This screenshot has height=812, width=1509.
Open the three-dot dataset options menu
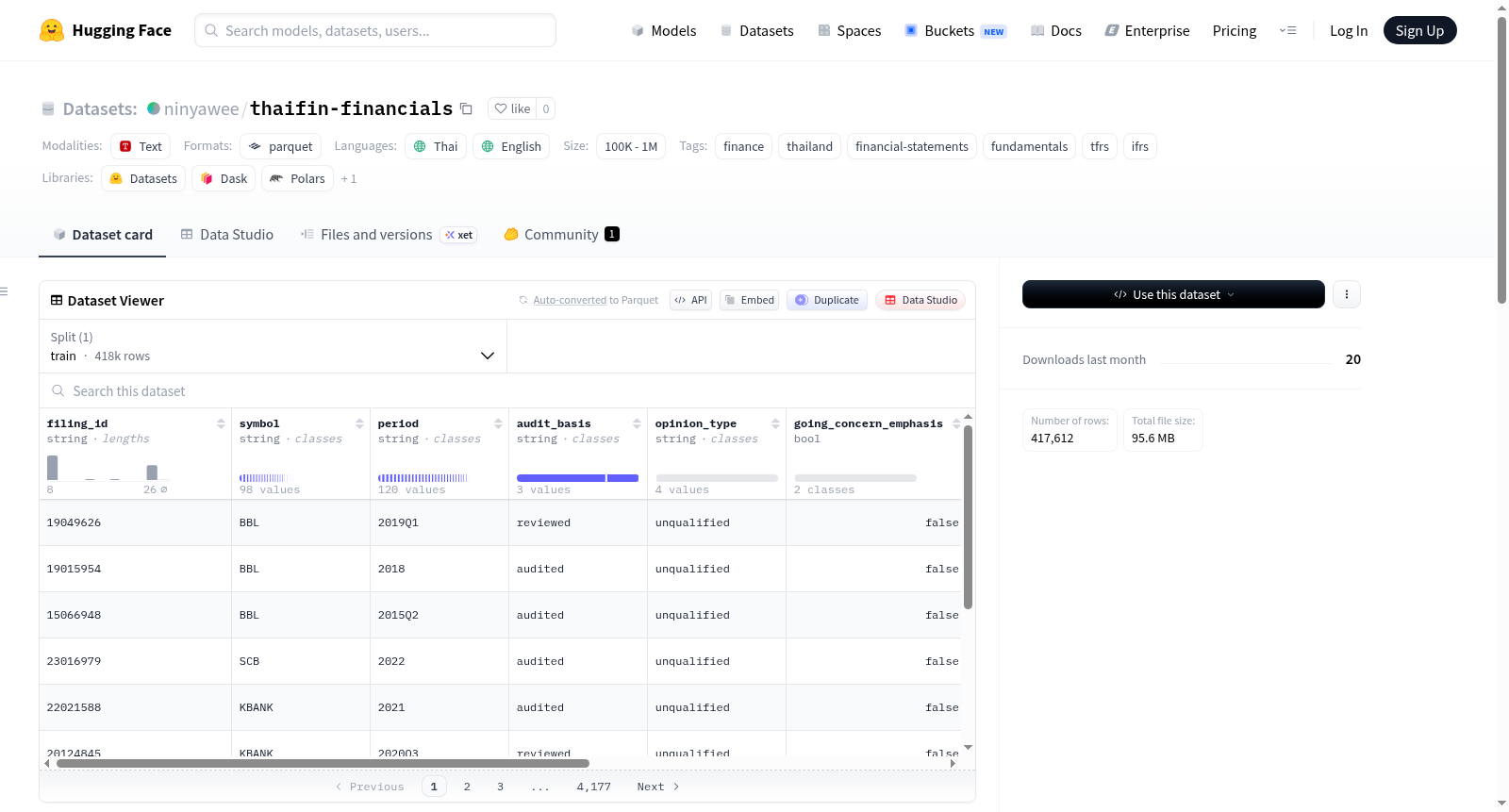(x=1347, y=294)
